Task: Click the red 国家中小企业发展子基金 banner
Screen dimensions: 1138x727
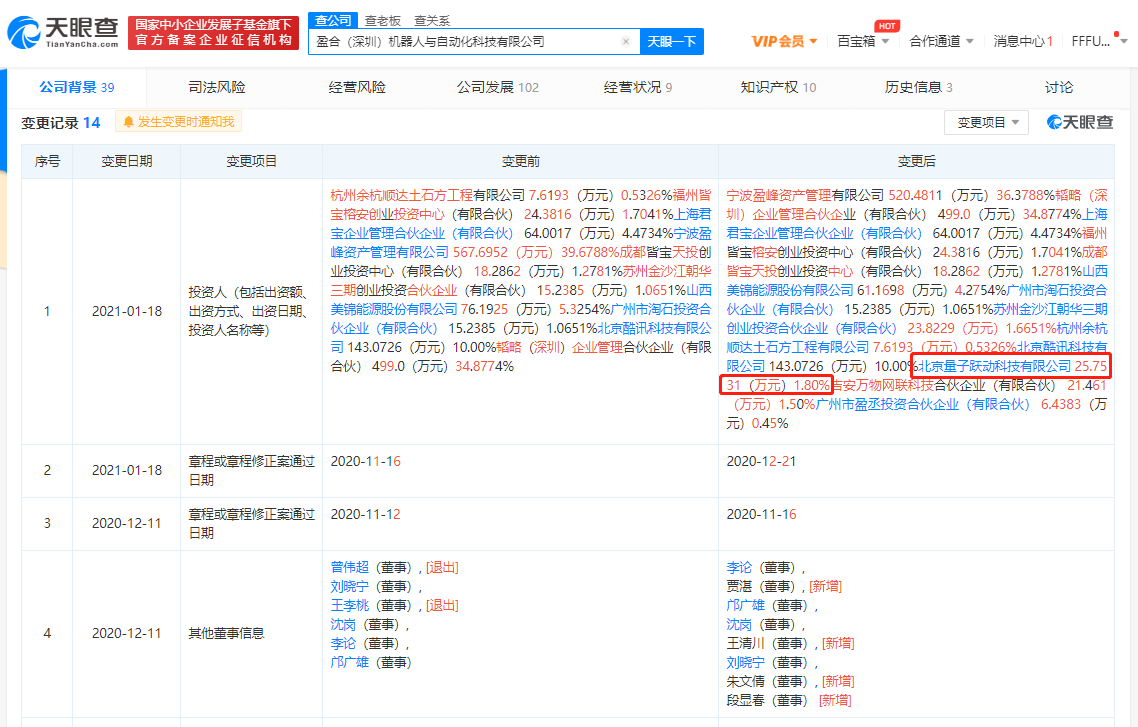Action: [213, 30]
